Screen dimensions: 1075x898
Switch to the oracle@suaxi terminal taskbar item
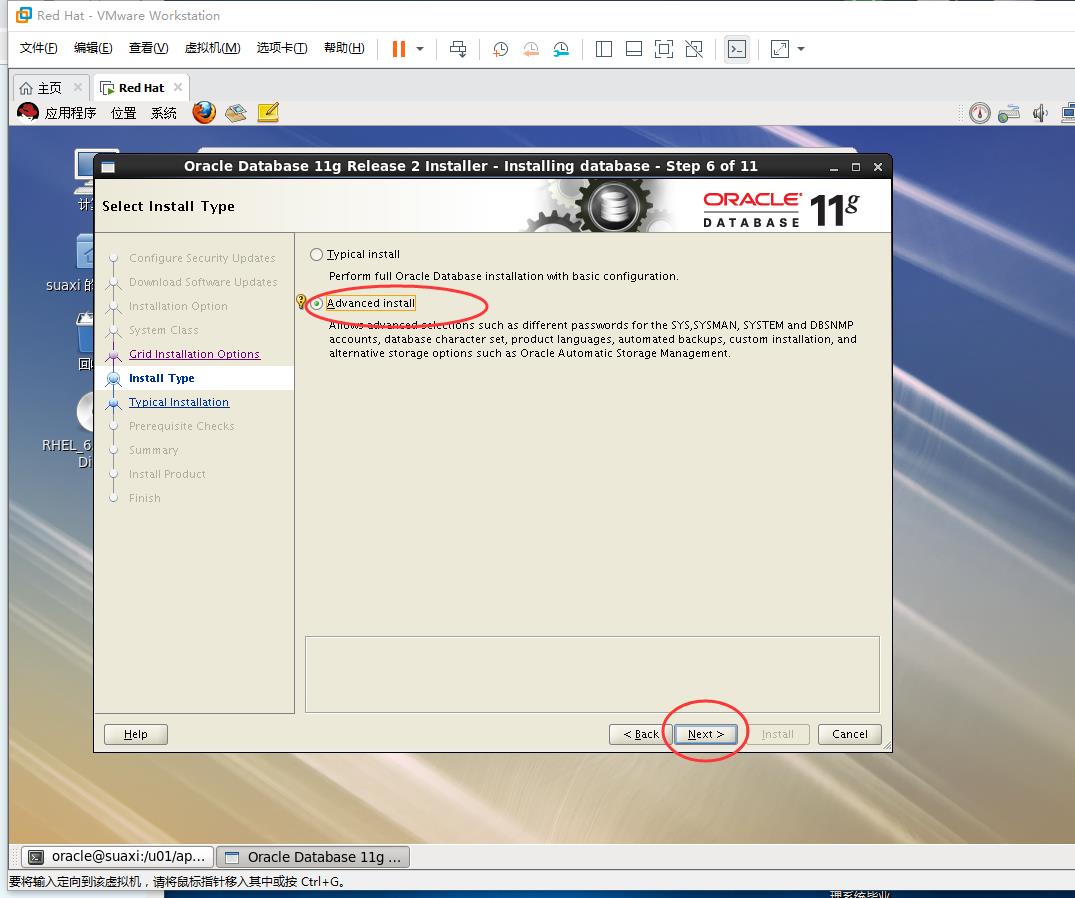point(118,857)
